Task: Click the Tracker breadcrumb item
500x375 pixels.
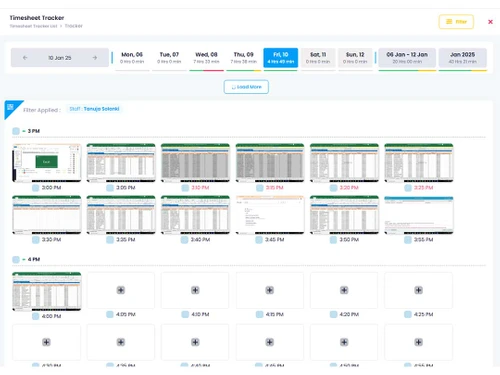Action: pyautogui.click(x=73, y=26)
